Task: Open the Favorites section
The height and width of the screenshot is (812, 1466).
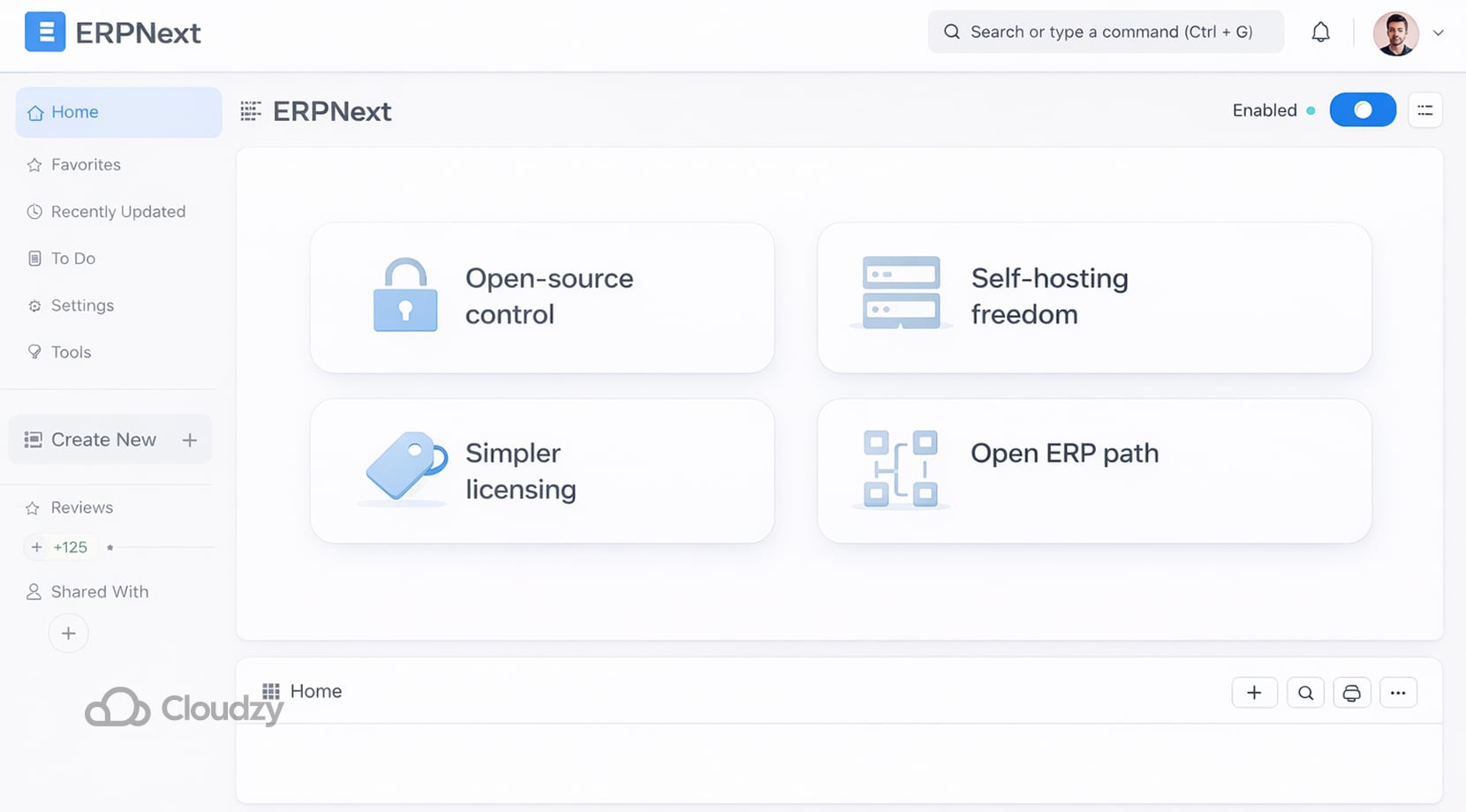Action: coord(86,164)
